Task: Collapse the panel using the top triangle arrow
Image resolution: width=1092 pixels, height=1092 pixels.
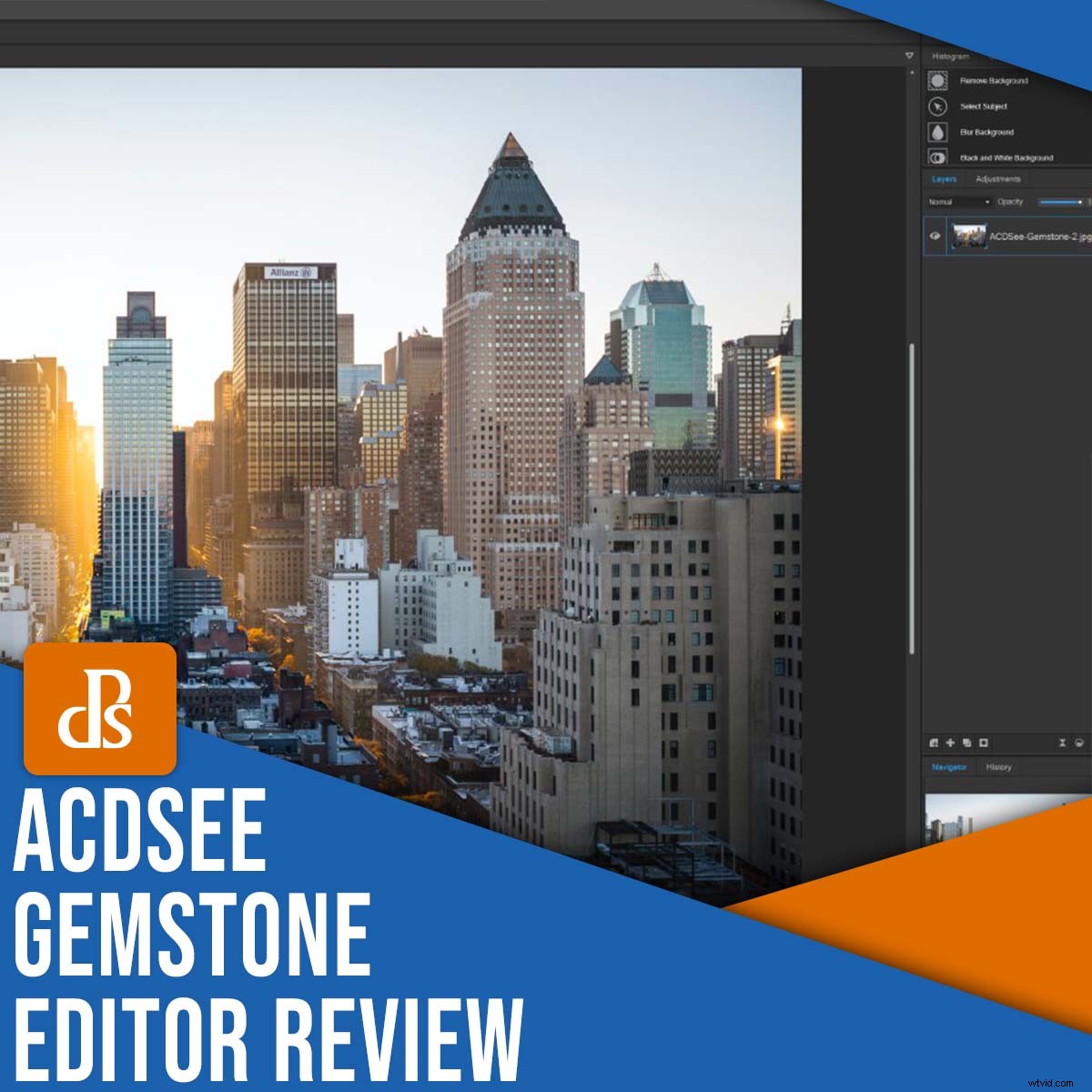Action: (907, 55)
